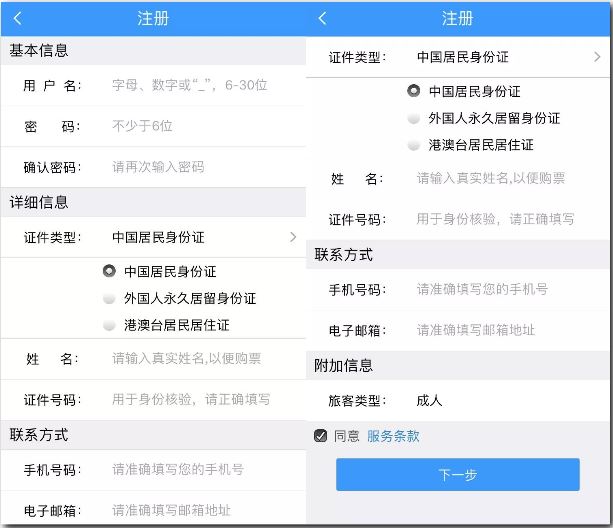
Task: Click the 姓名 field on the left screen
Action: [x=190, y=358]
